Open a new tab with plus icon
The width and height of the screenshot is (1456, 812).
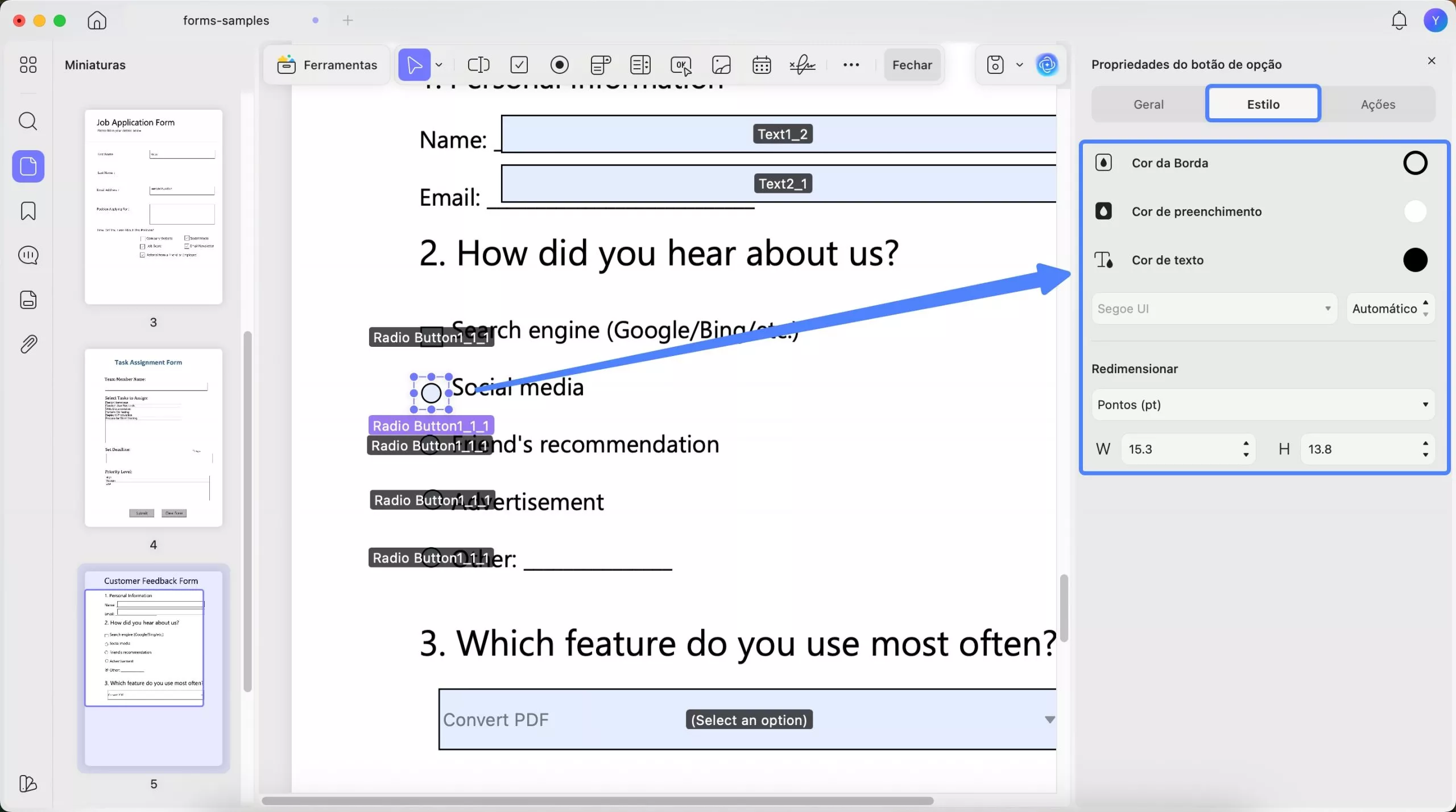pyautogui.click(x=348, y=20)
